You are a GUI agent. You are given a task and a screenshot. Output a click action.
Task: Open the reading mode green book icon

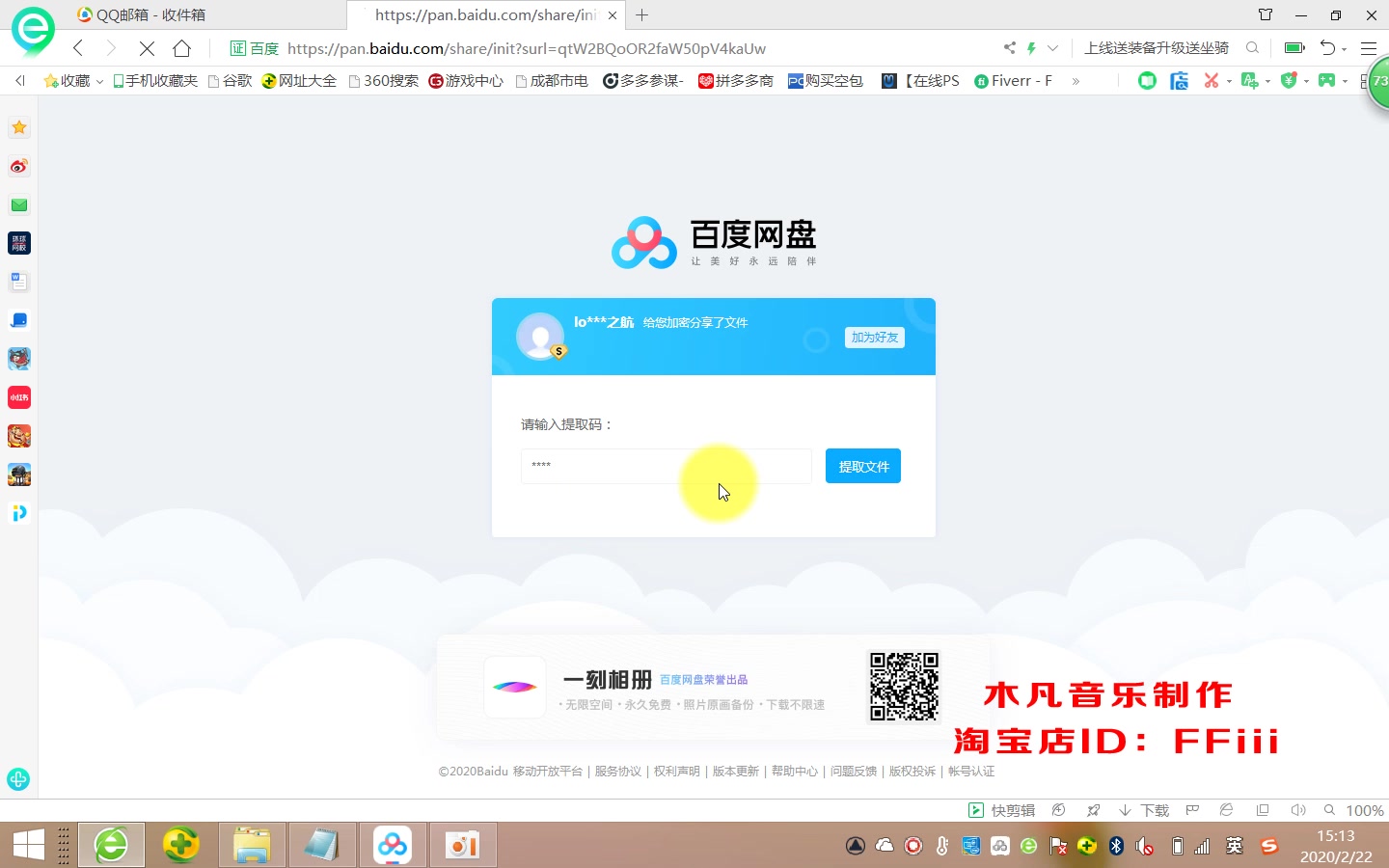[x=1147, y=81]
